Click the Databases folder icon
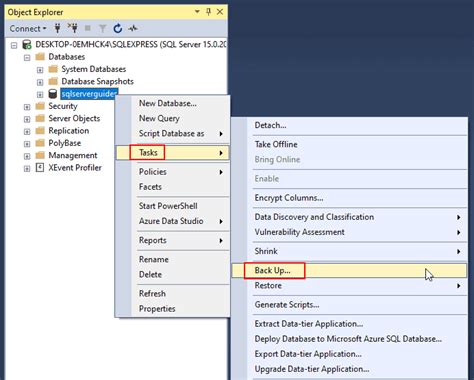 [40, 56]
